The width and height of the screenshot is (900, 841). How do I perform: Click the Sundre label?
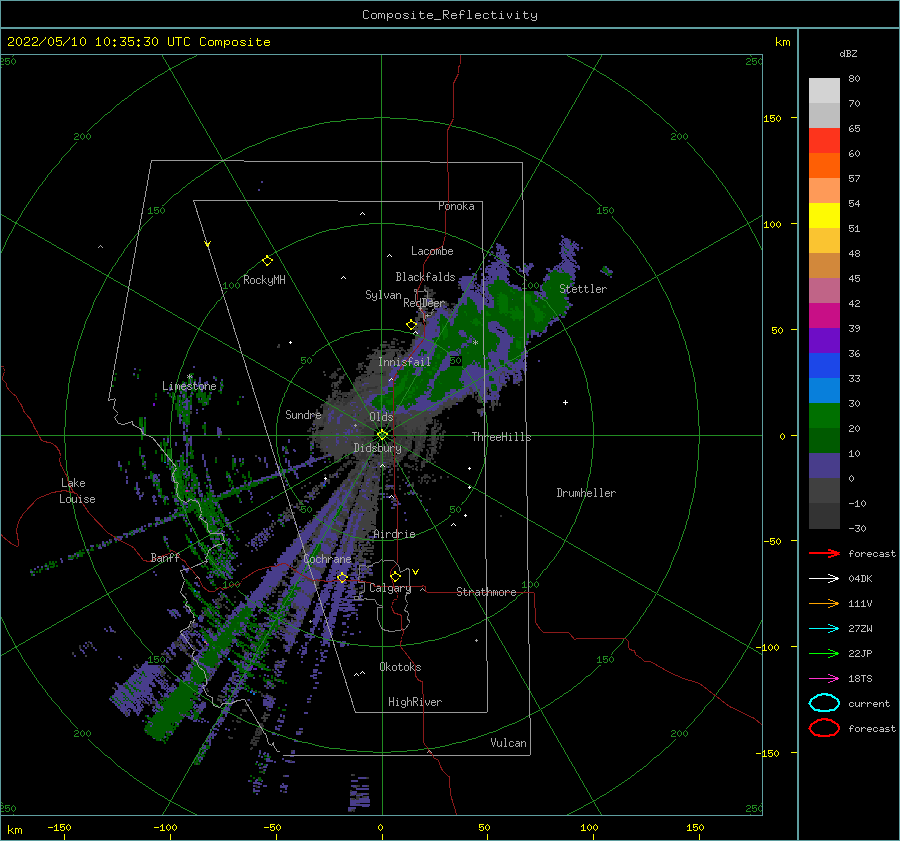click(303, 414)
